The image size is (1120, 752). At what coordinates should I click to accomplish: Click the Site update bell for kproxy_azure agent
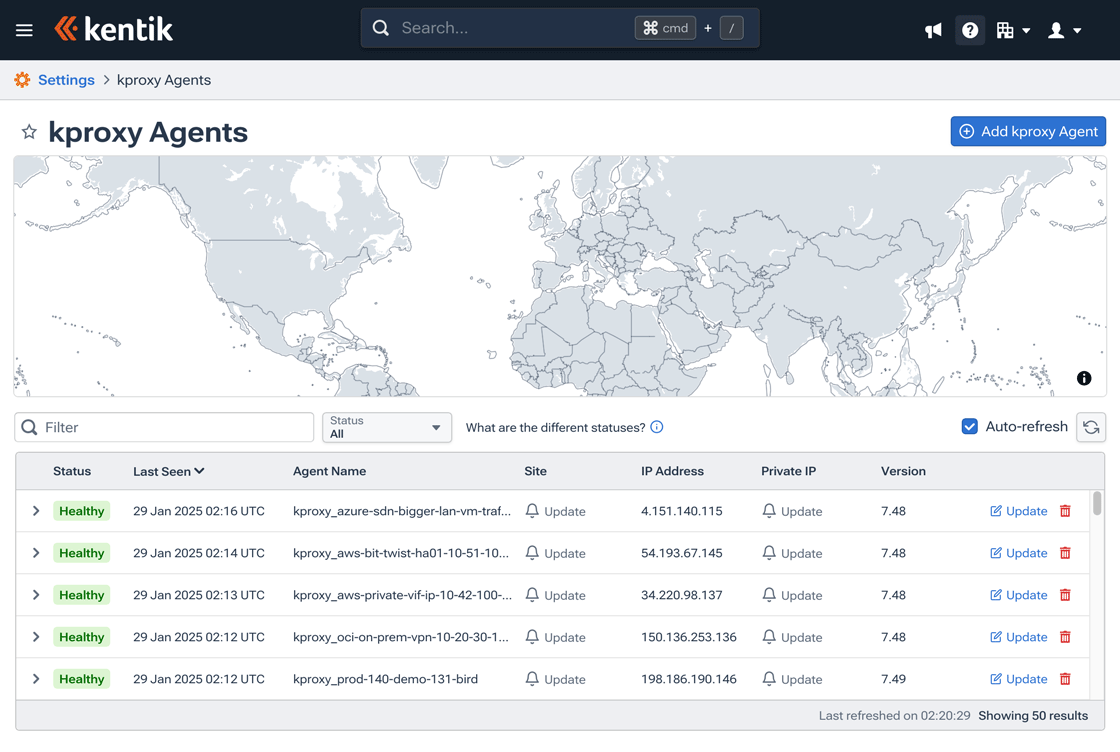click(x=531, y=511)
